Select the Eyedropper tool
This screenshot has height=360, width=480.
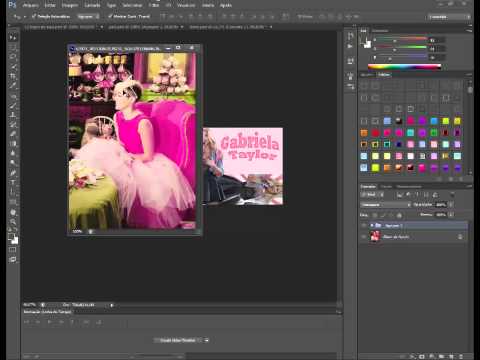coord(13,86)
